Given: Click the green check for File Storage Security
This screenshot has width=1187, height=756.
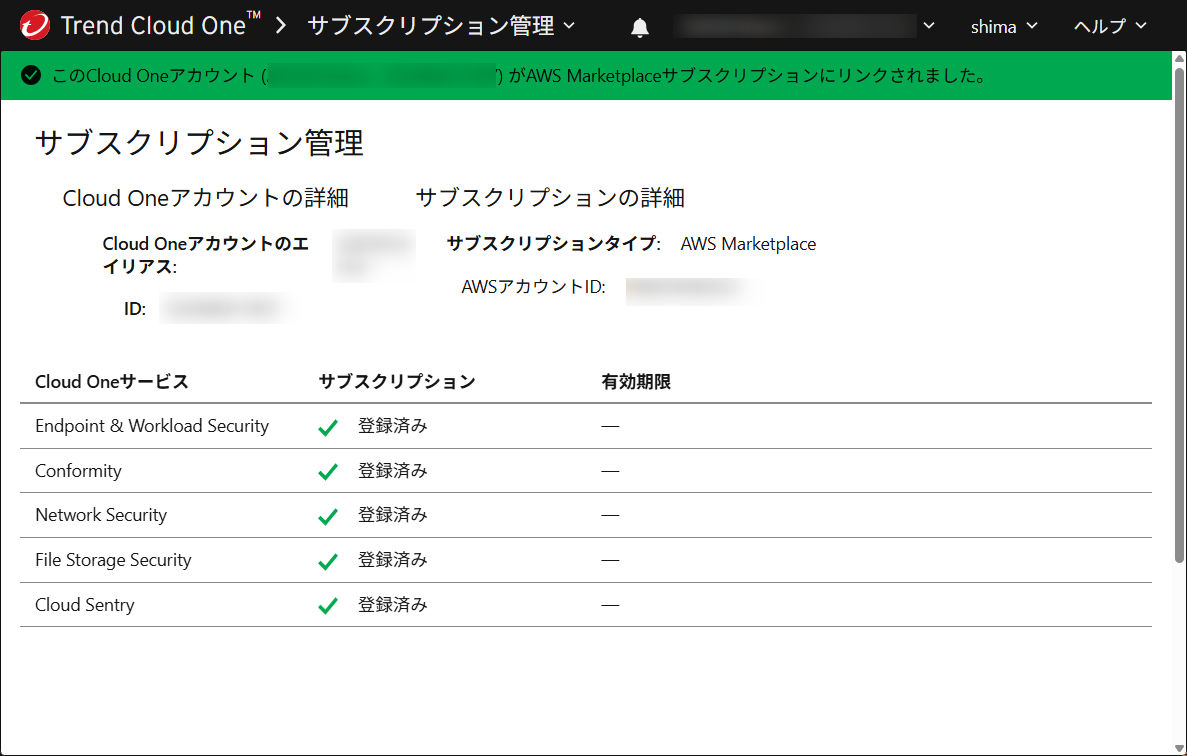Looking at the screenshot, I should pos(328,562).
